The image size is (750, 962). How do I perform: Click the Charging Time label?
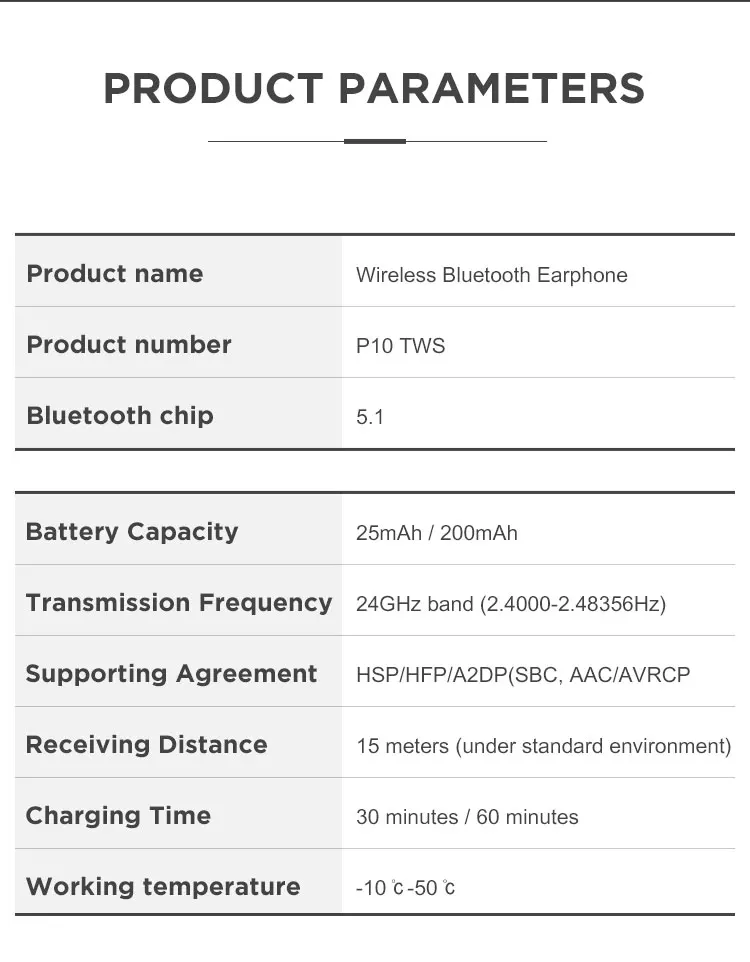[118, 816]
